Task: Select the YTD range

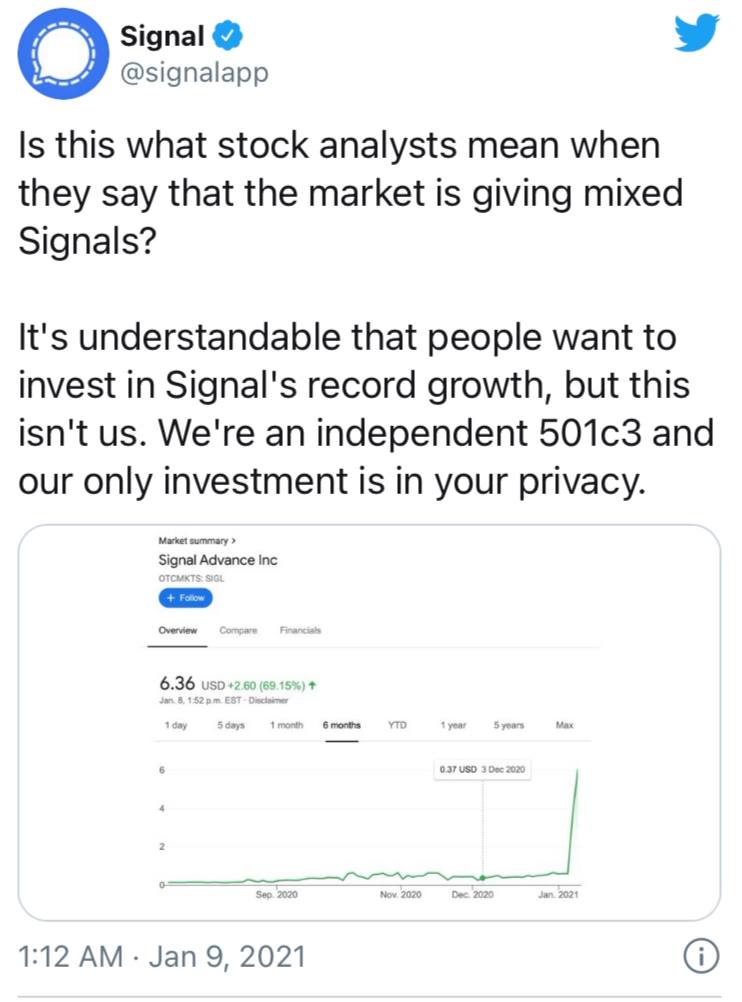Action: tap(397, 725)
